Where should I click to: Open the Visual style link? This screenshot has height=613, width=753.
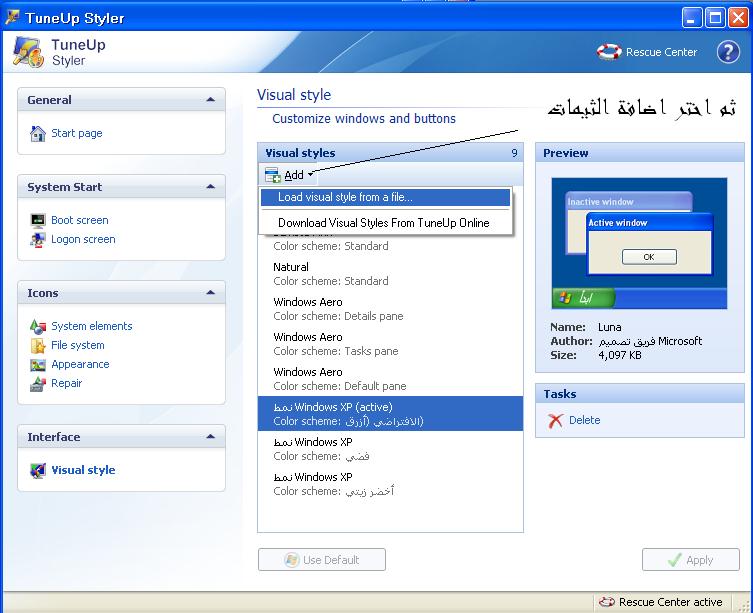[83, 470]
